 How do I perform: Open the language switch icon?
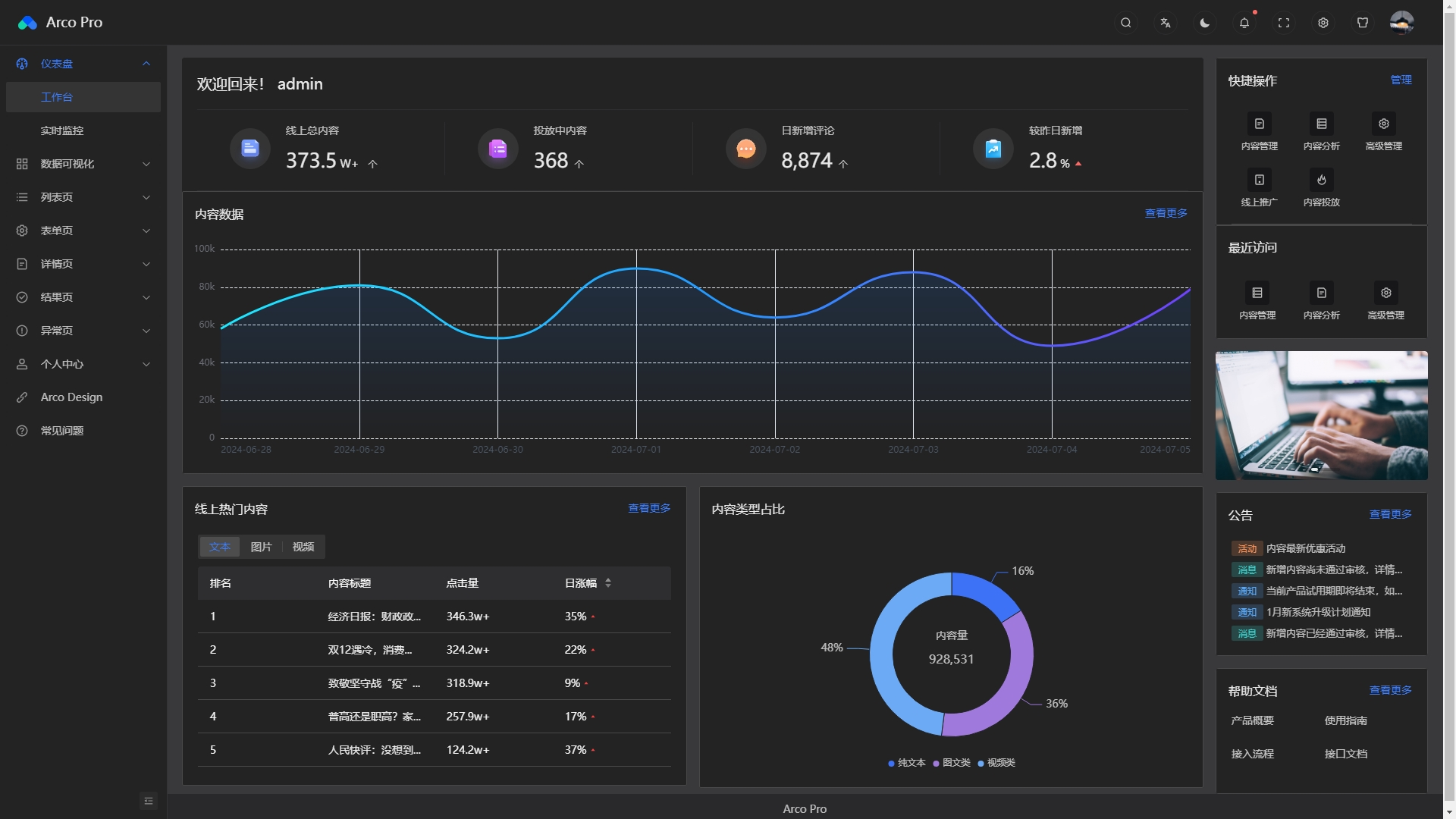1166,23
